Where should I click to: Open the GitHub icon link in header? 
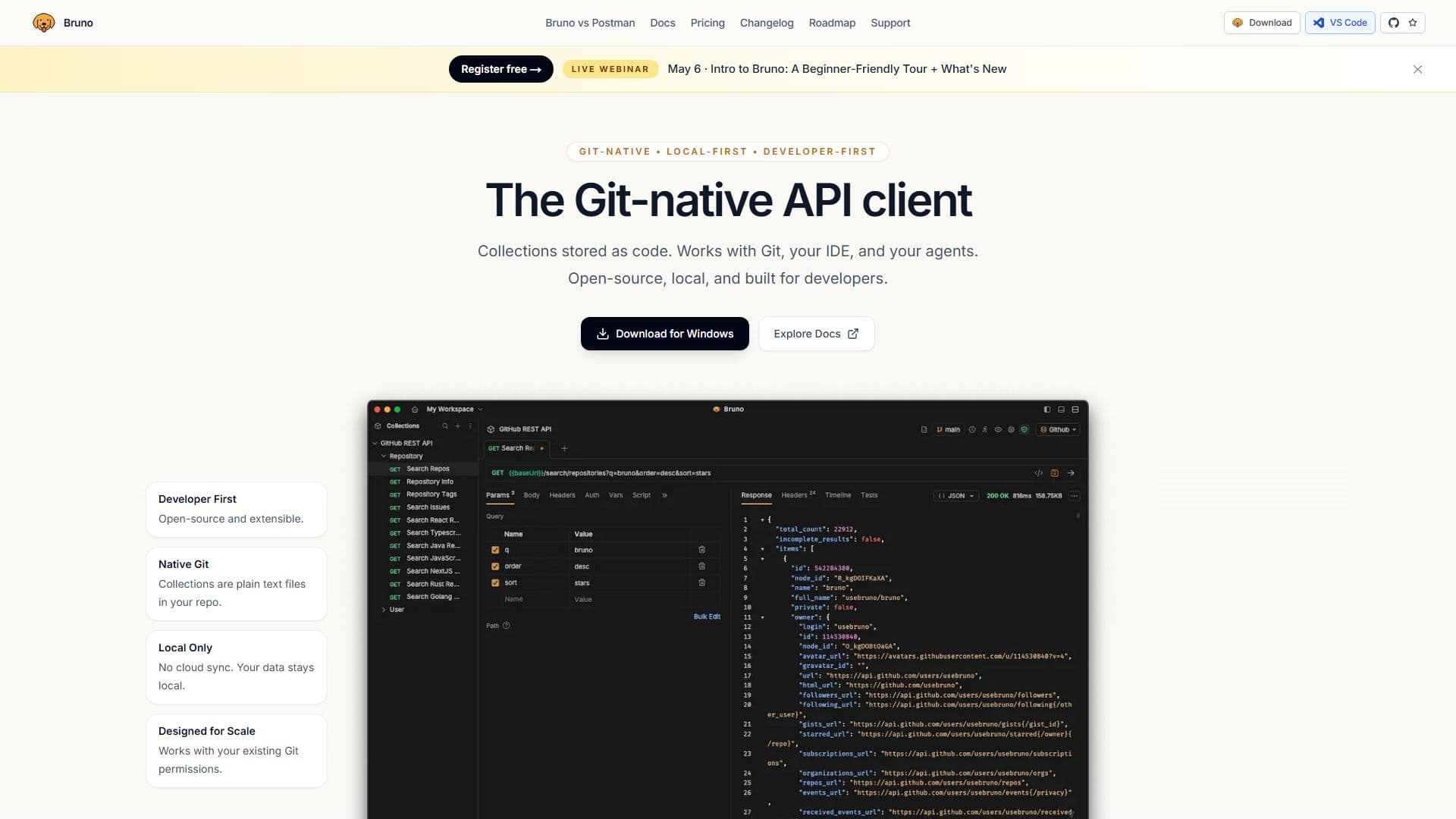point(1394,23)
